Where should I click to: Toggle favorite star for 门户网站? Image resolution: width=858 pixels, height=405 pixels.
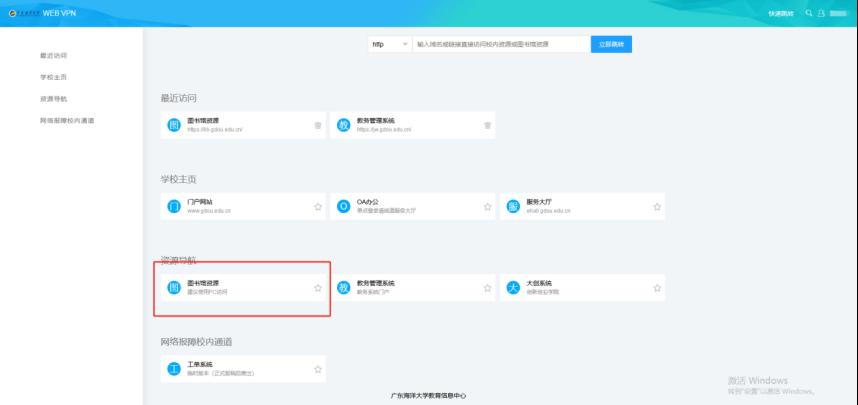318,207
